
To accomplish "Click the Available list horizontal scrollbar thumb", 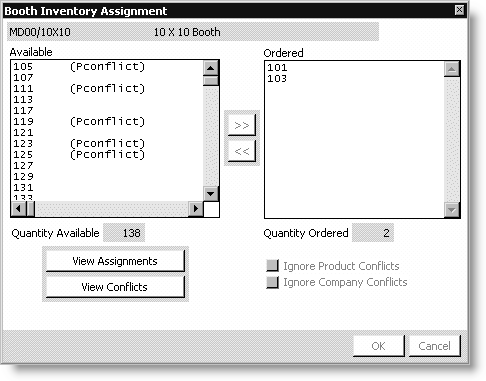I will coord(31,209).
